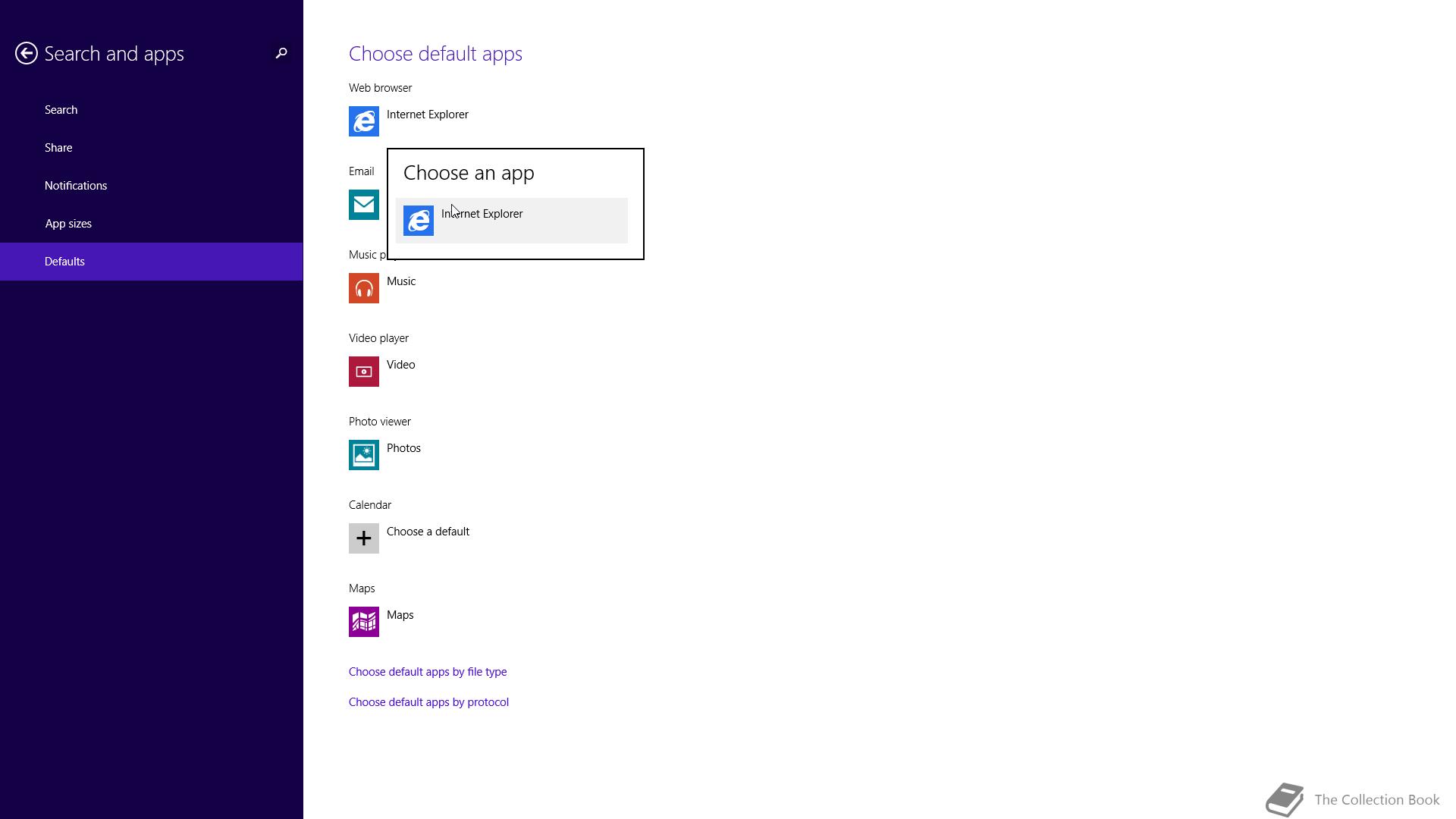Click the Choose default apps title
The image size is (1456, 819).
tap(435, 54)
